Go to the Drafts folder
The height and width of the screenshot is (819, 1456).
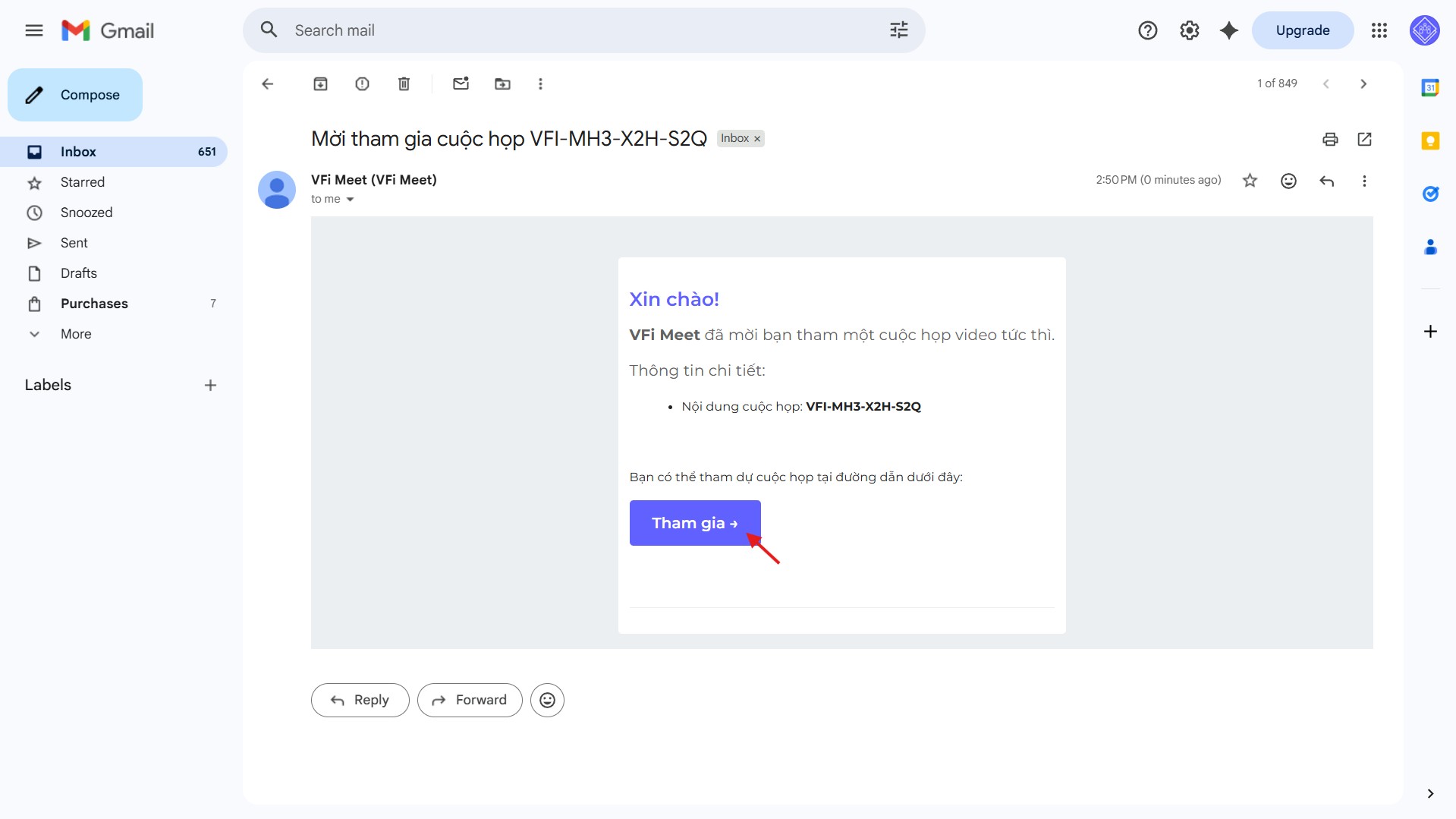tap(79, 273)
